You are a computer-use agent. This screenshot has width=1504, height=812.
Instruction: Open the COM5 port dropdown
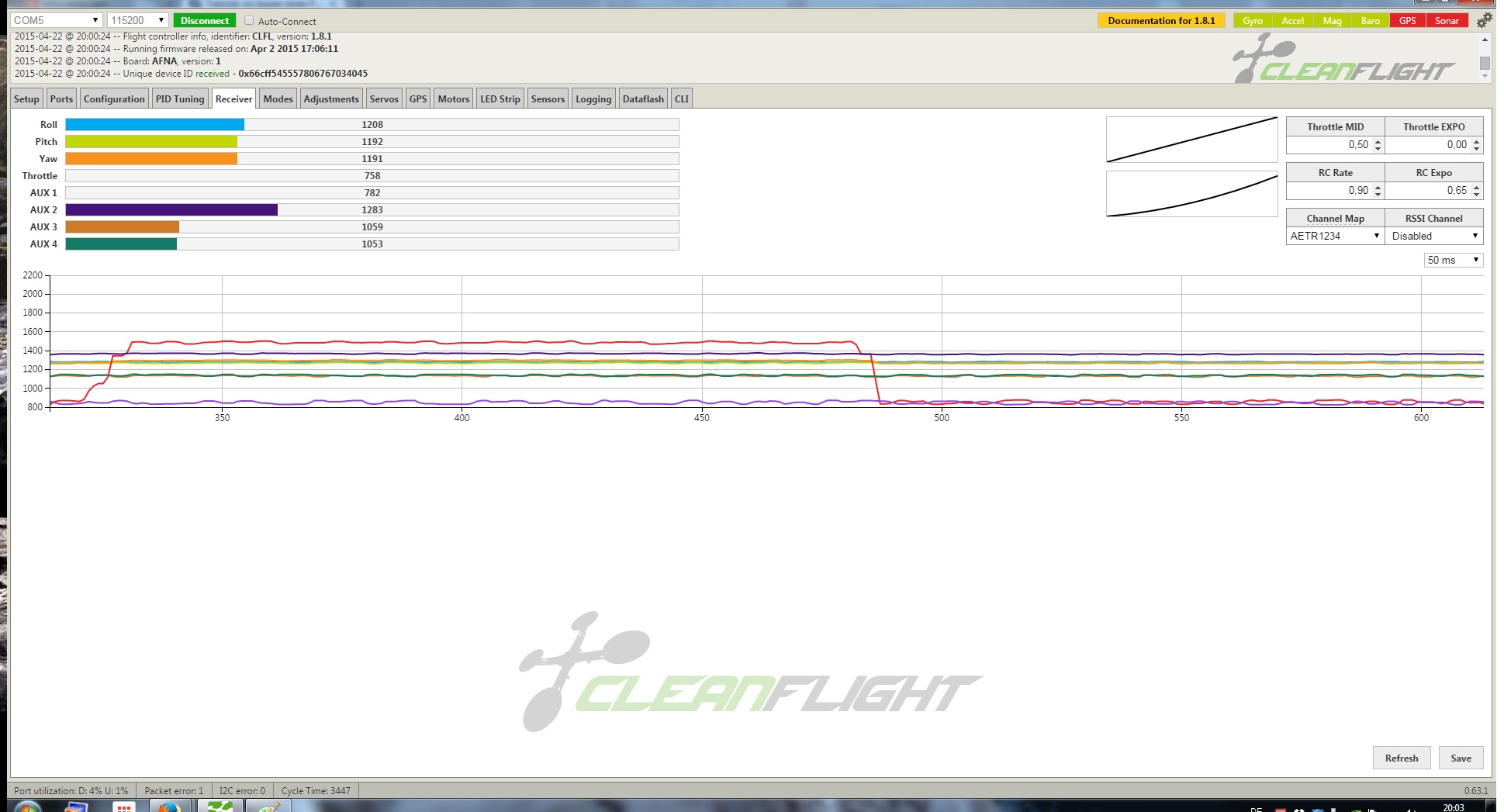coord(57,20)
